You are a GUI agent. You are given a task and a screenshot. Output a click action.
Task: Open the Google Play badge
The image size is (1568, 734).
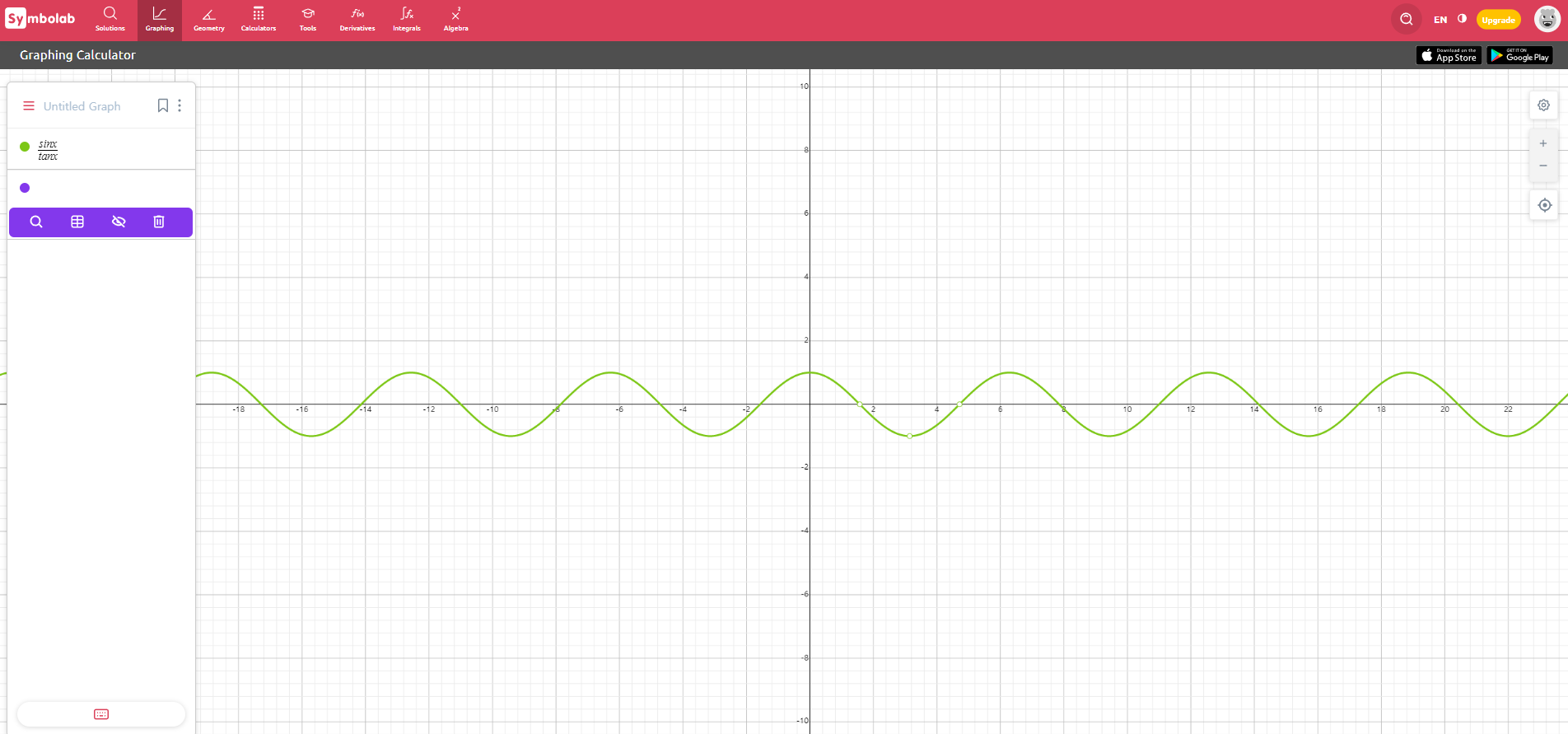tap(1519, 55)
